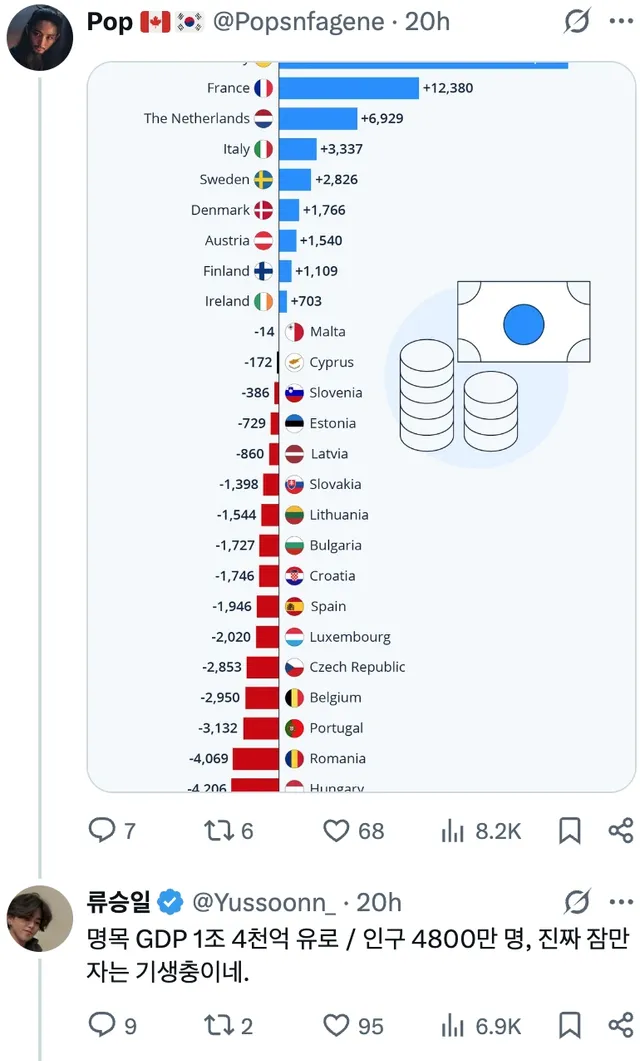Image resolution: width=640 pixels, height=1061 pixels.
Task: Open Grok icon on Pop's tweet
Action: (x=577, y=22)
